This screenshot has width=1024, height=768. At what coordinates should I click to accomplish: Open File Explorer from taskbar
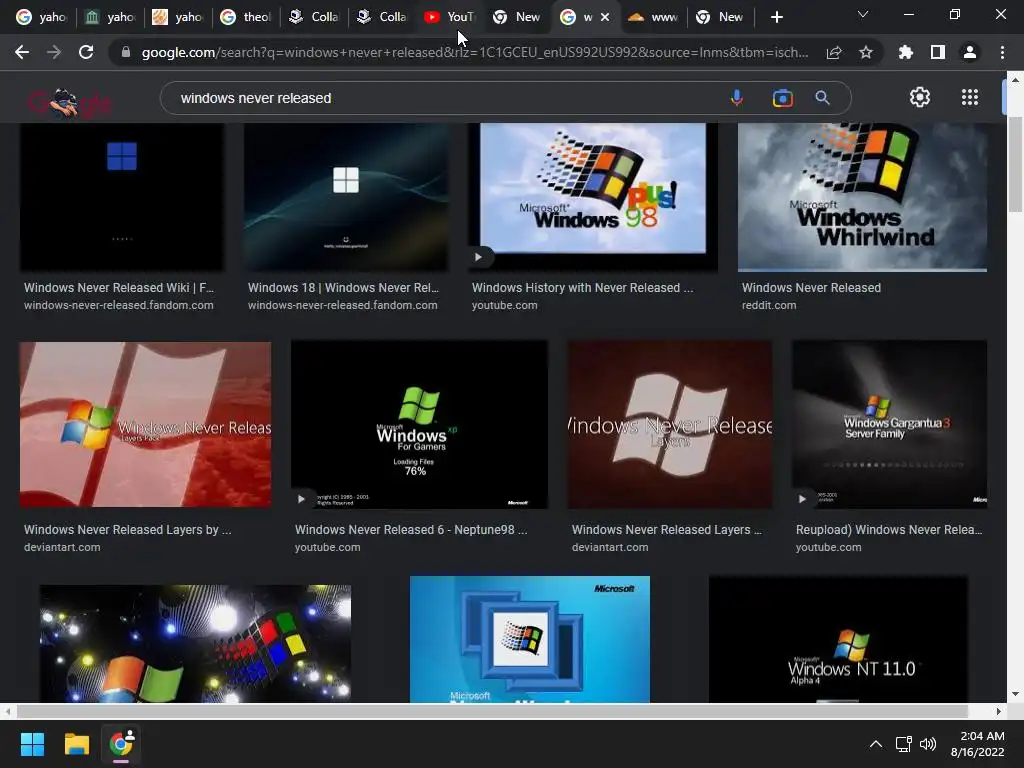click(76, 744)
